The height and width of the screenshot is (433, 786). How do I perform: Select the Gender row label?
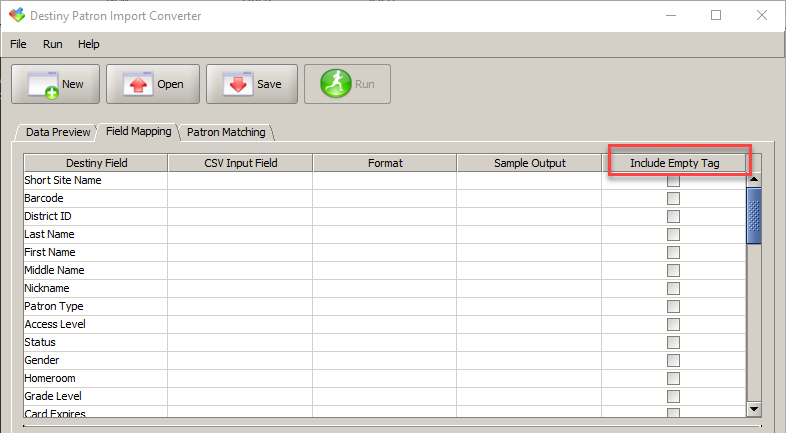pos(42,361)
